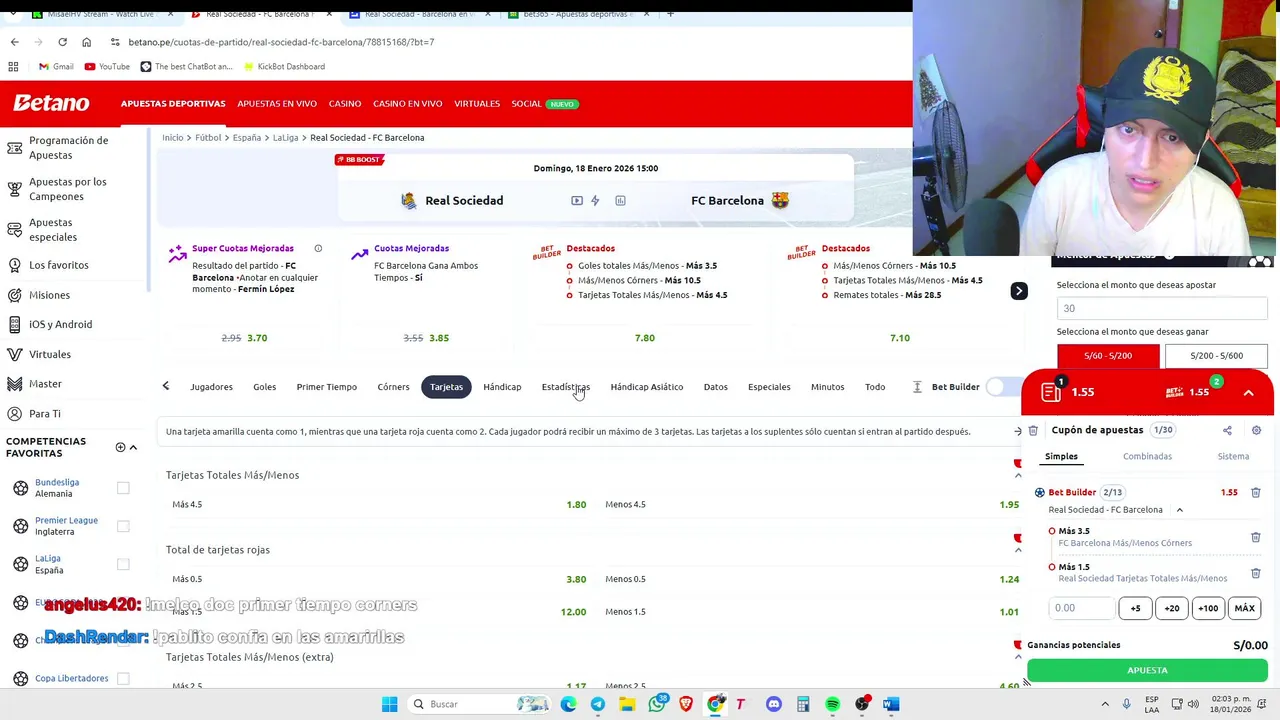Show hidden system tray icons
Viewport: 1280px width, 720px height.
(1105, 704)
